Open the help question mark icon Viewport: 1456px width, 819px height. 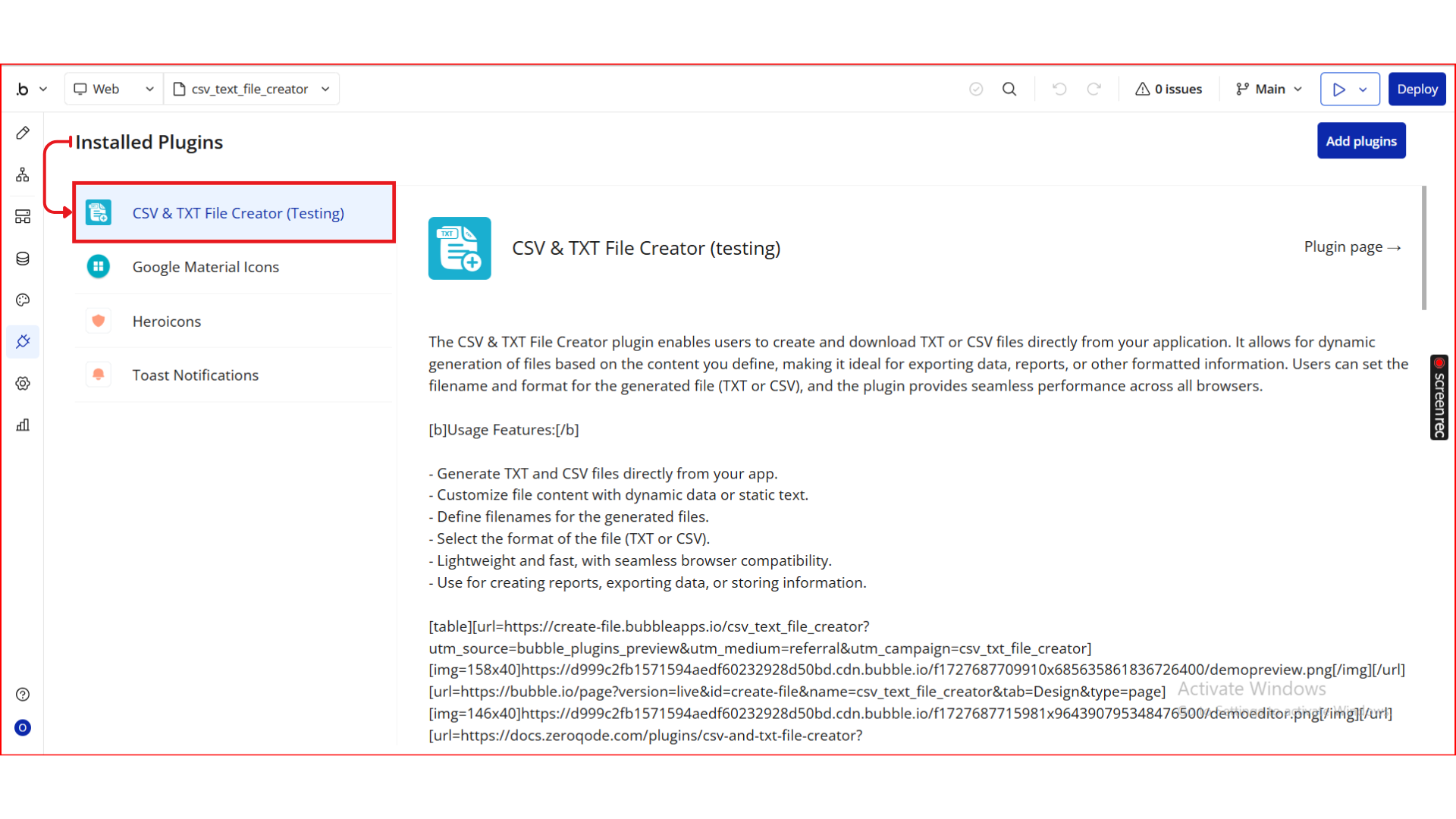click(x=23, y=695)
